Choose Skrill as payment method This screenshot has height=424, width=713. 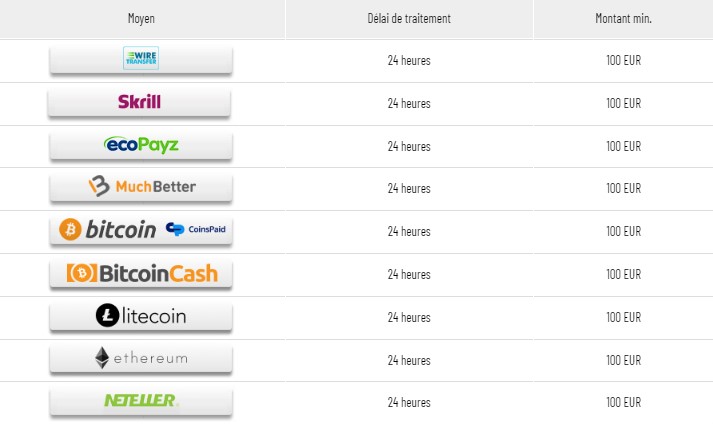tap(139, 102)
